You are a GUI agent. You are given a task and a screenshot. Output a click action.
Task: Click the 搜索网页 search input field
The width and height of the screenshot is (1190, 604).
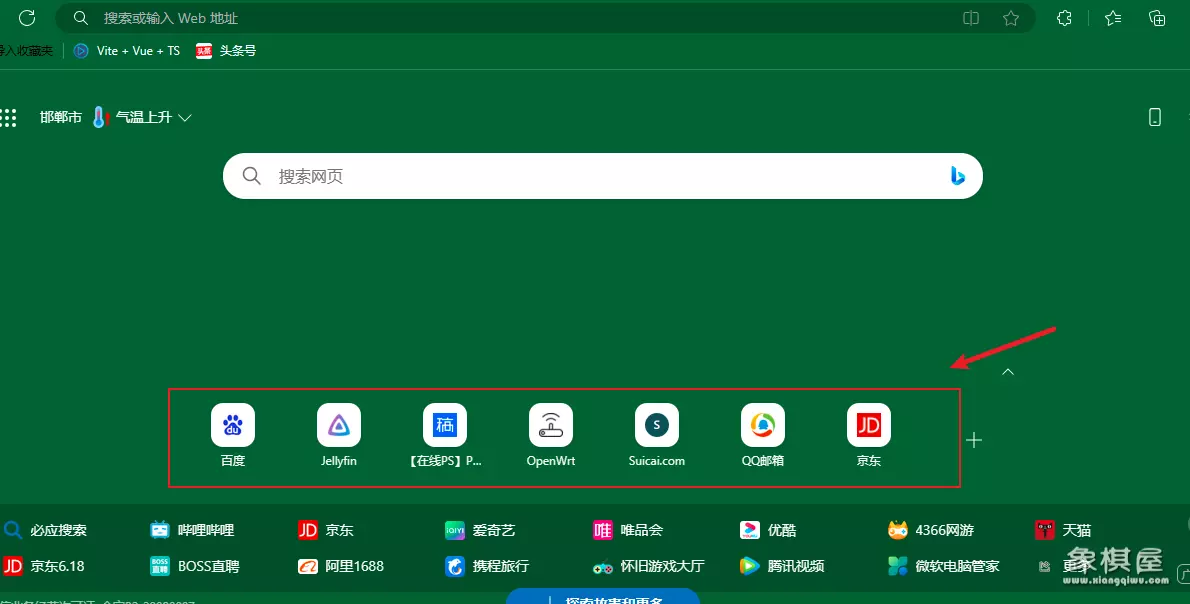pos(600,176)
